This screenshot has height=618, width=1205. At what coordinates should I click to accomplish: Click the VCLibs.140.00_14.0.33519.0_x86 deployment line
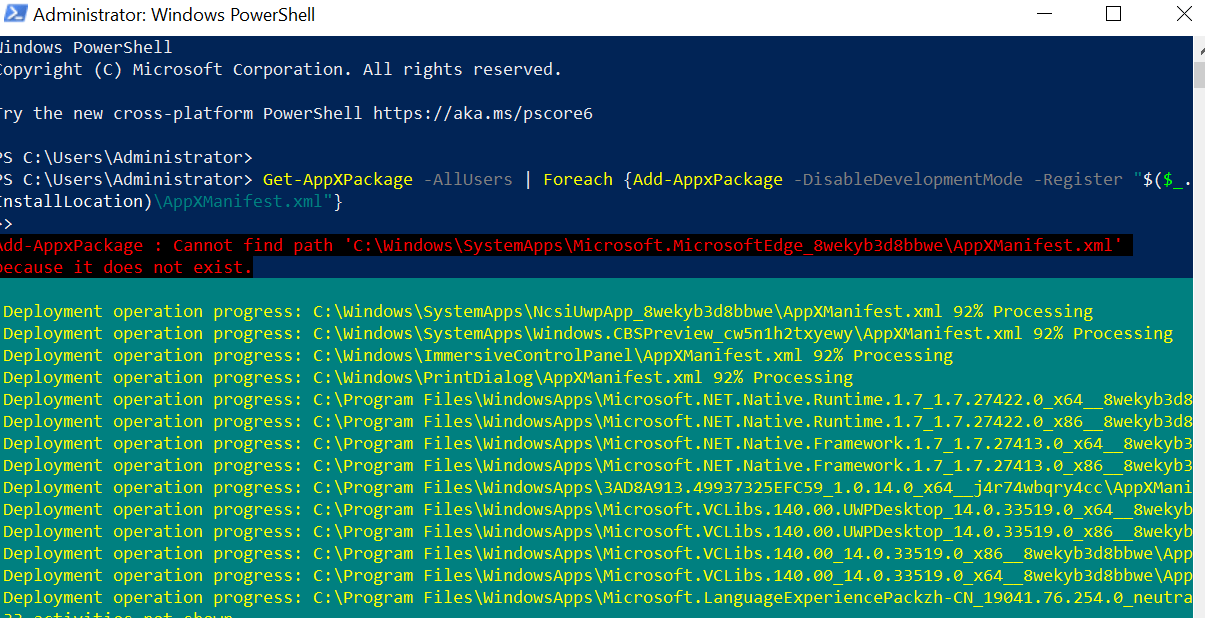[597, 553]
